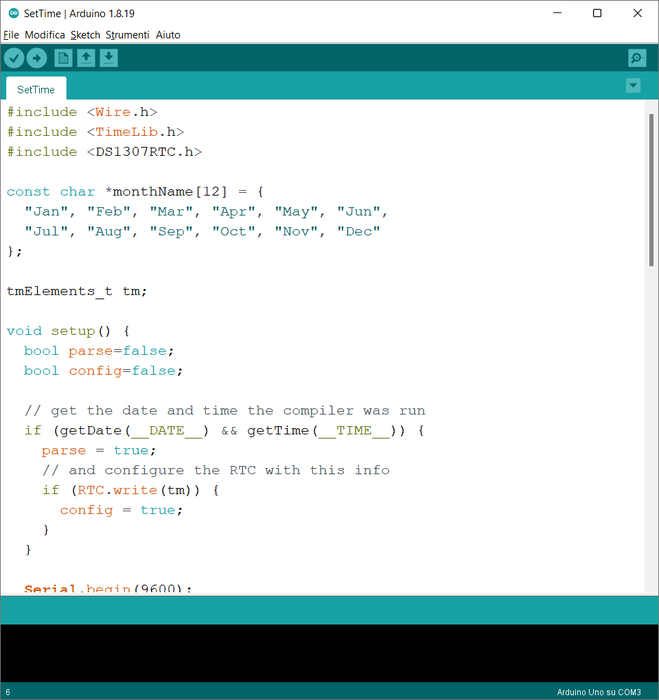Click the "Dec" string literal
The width and height of the screenshot is (659, 700).
(359, 231)
